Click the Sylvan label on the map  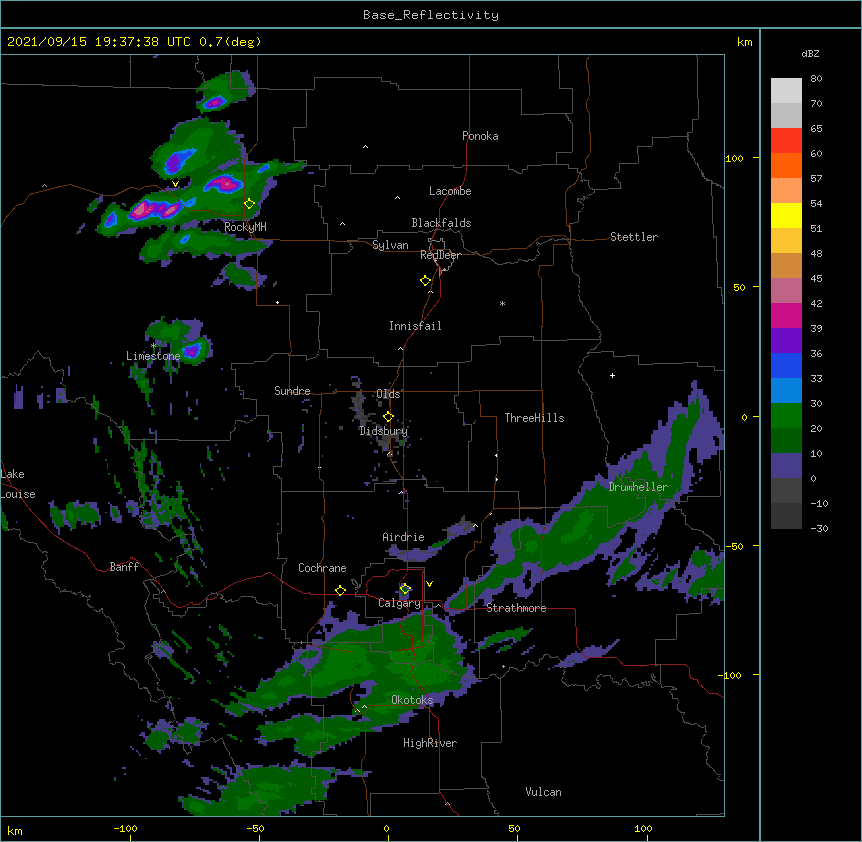390,245
